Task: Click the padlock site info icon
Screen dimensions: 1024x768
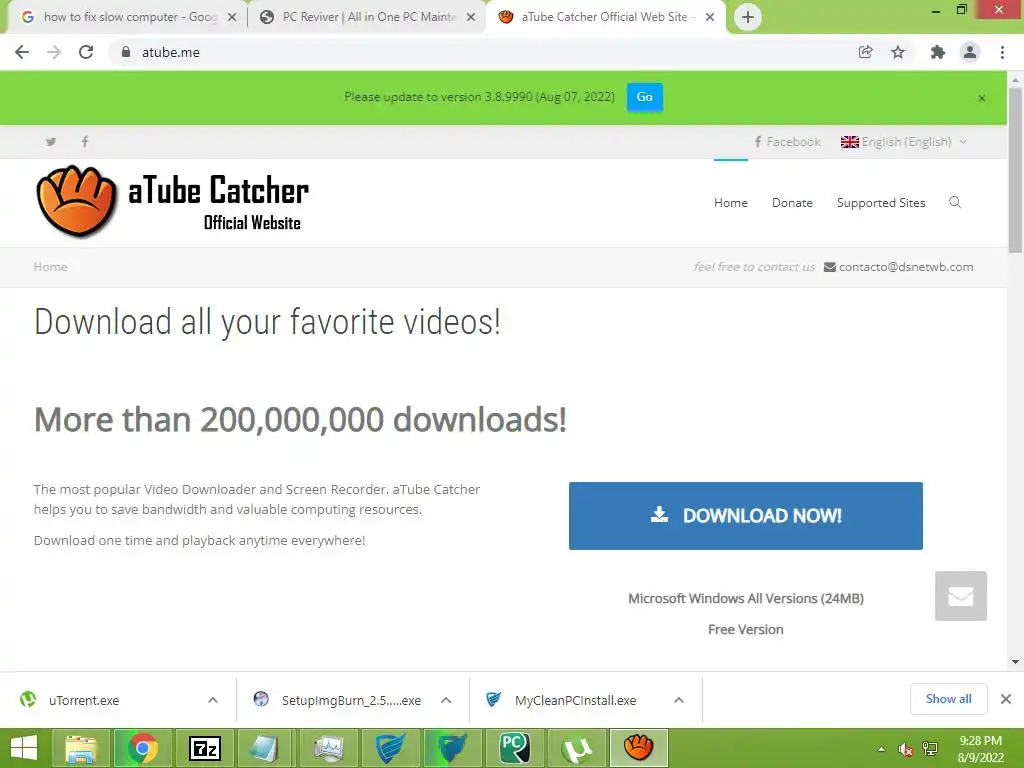Action: point(126,52)
